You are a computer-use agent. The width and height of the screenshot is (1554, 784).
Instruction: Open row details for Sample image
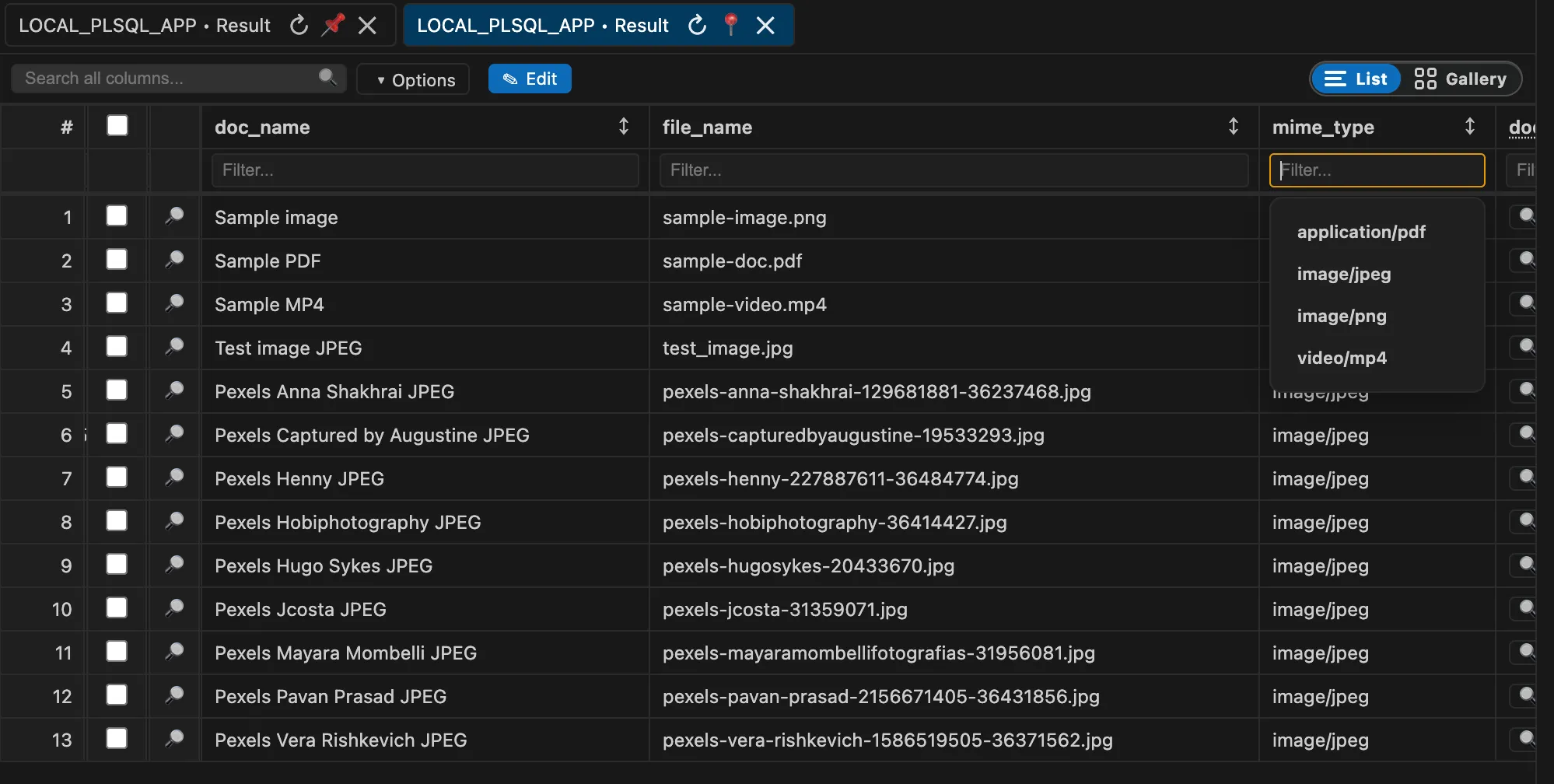[174, 216]
